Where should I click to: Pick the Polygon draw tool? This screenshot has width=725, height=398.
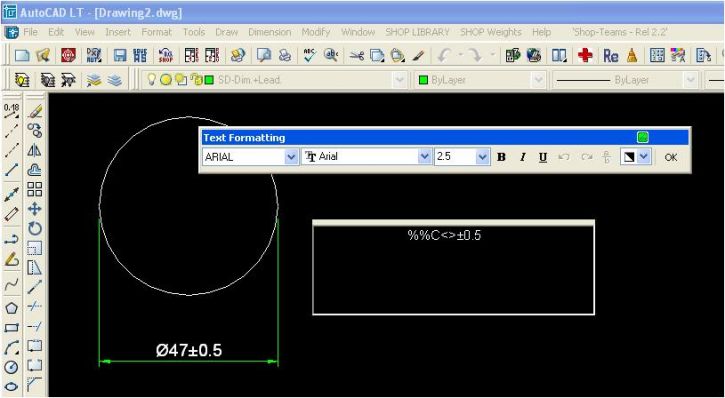coord(12,307)
